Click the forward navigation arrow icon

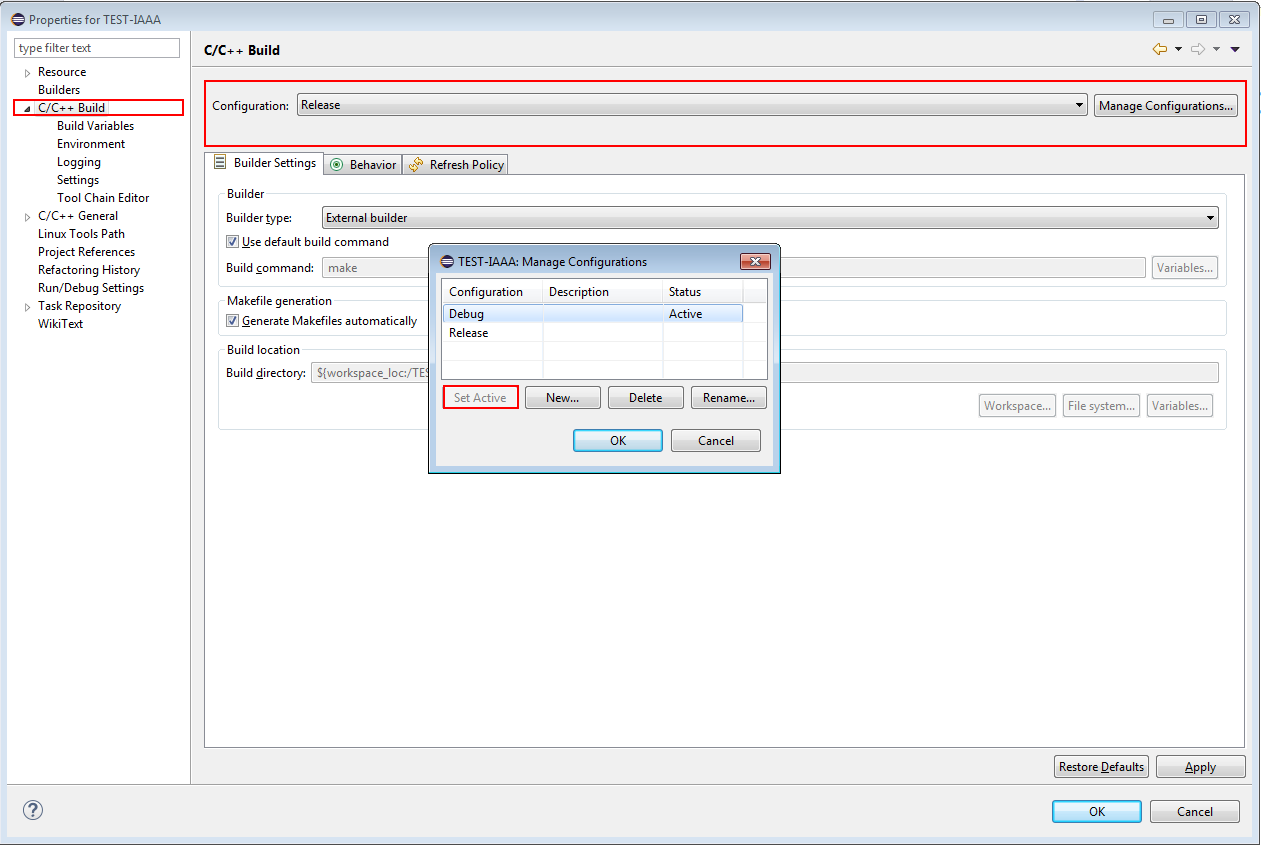click(1197, 49)
